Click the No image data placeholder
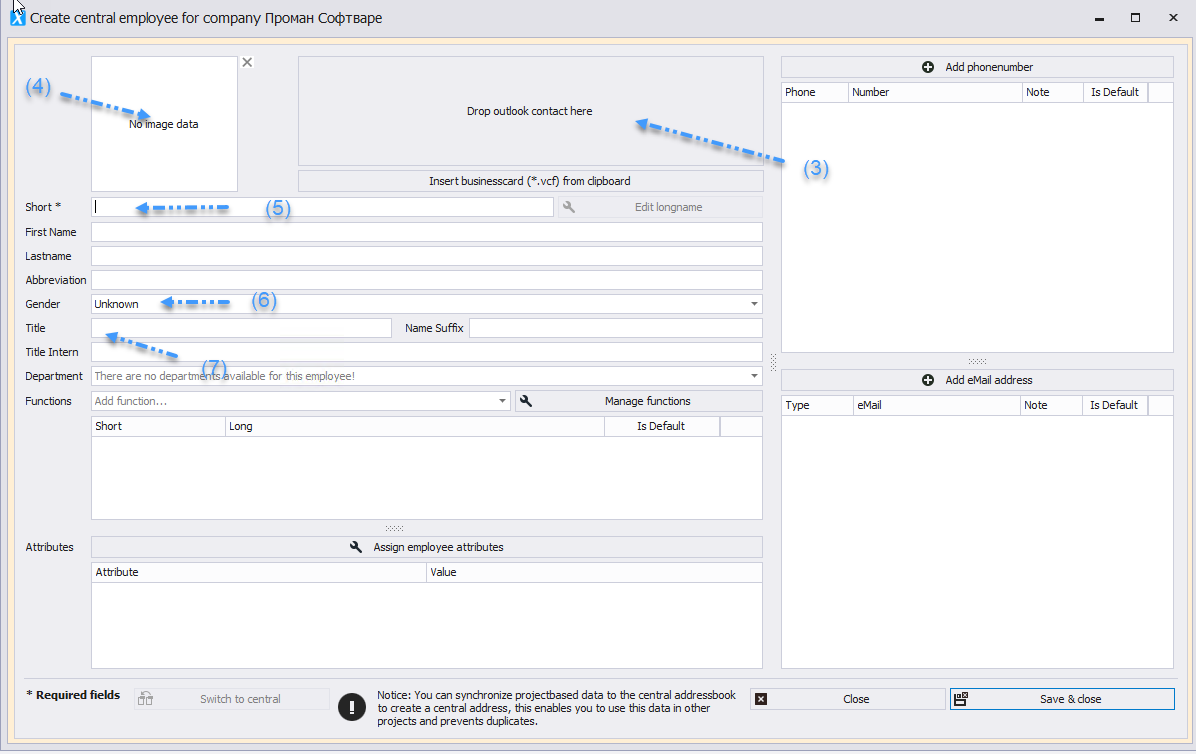The image size is (1196, 754). 164,124
